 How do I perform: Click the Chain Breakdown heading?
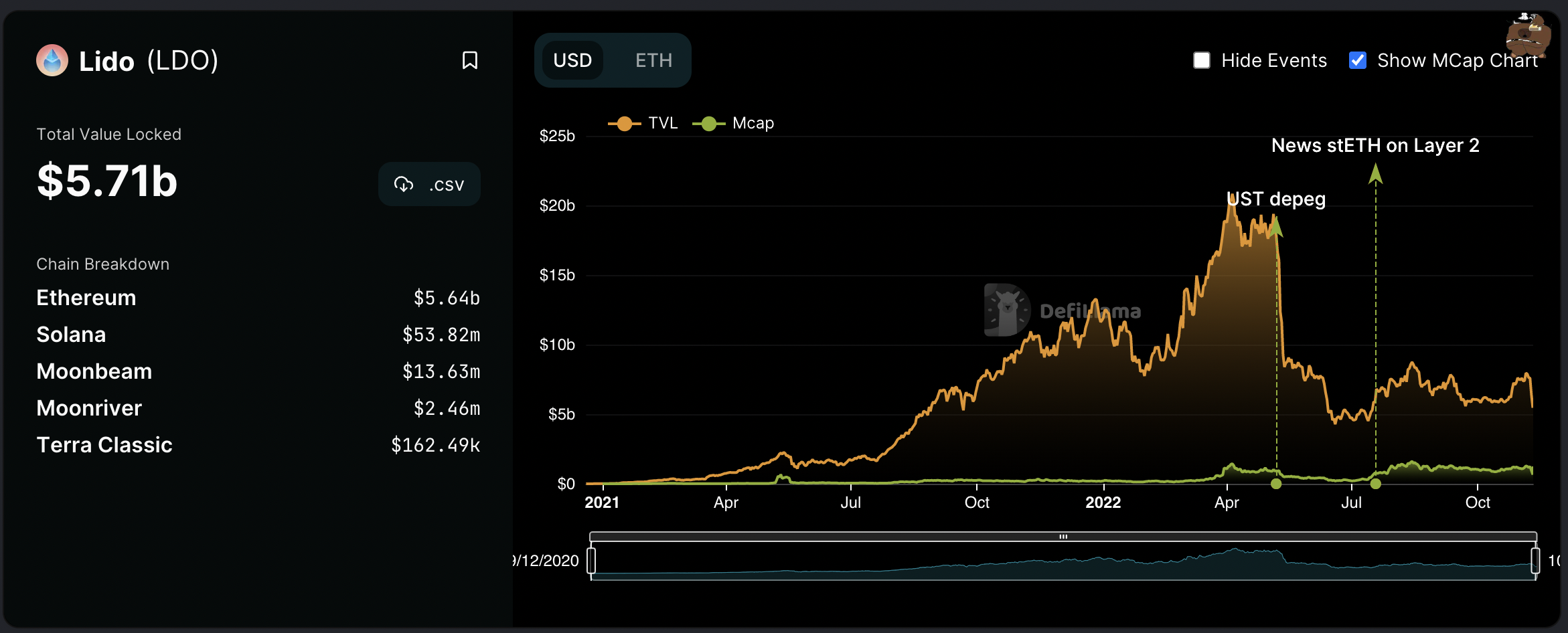pyautogui.click(x=102, y=264)
